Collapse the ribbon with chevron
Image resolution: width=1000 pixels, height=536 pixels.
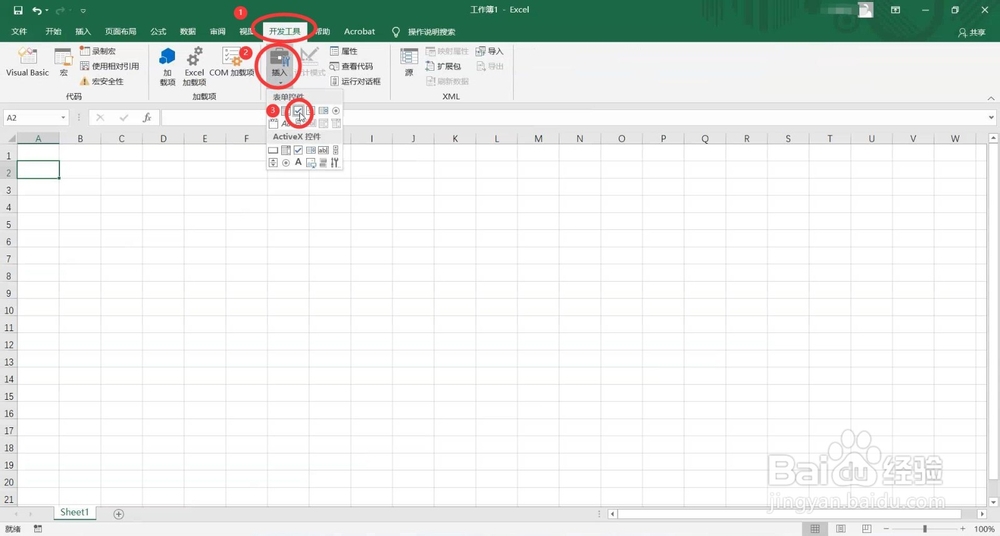pos(991,98)
